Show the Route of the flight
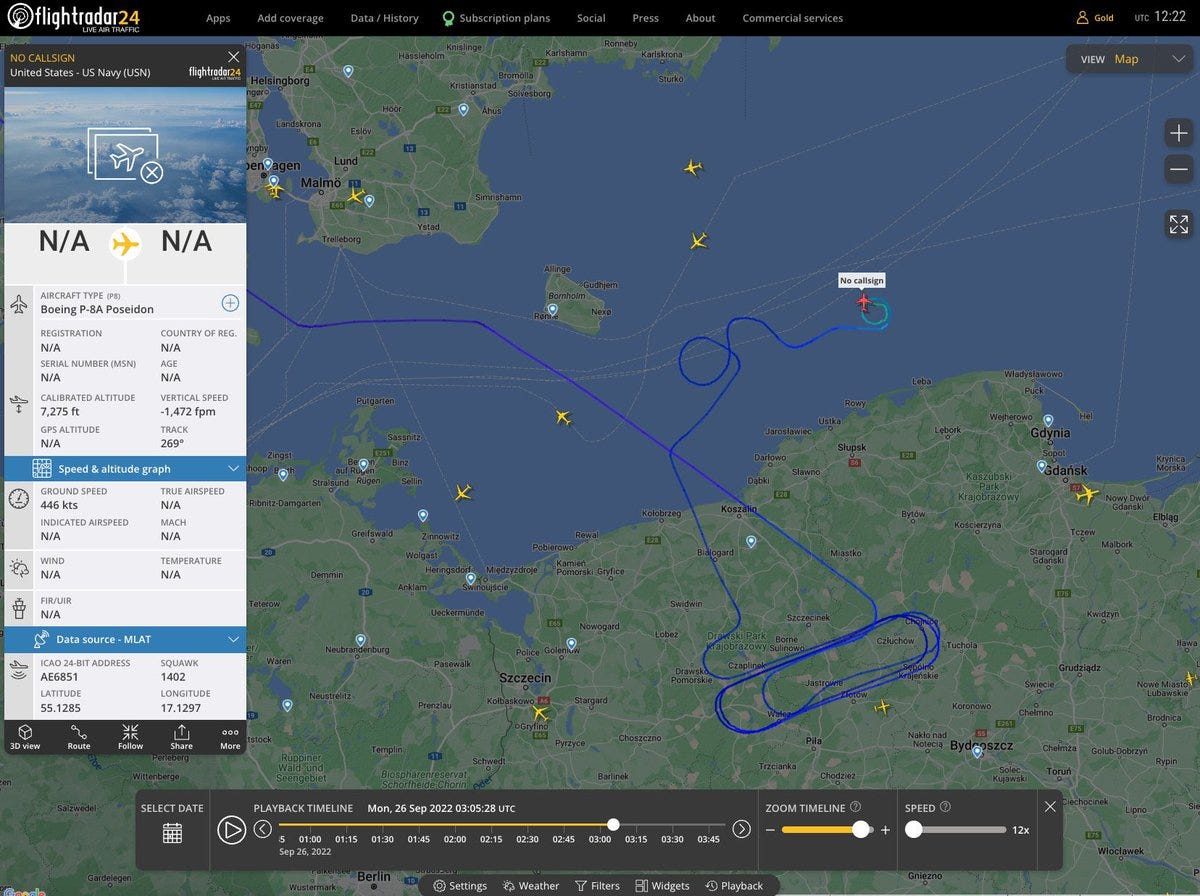1200x896 pixels. point(79,737)
